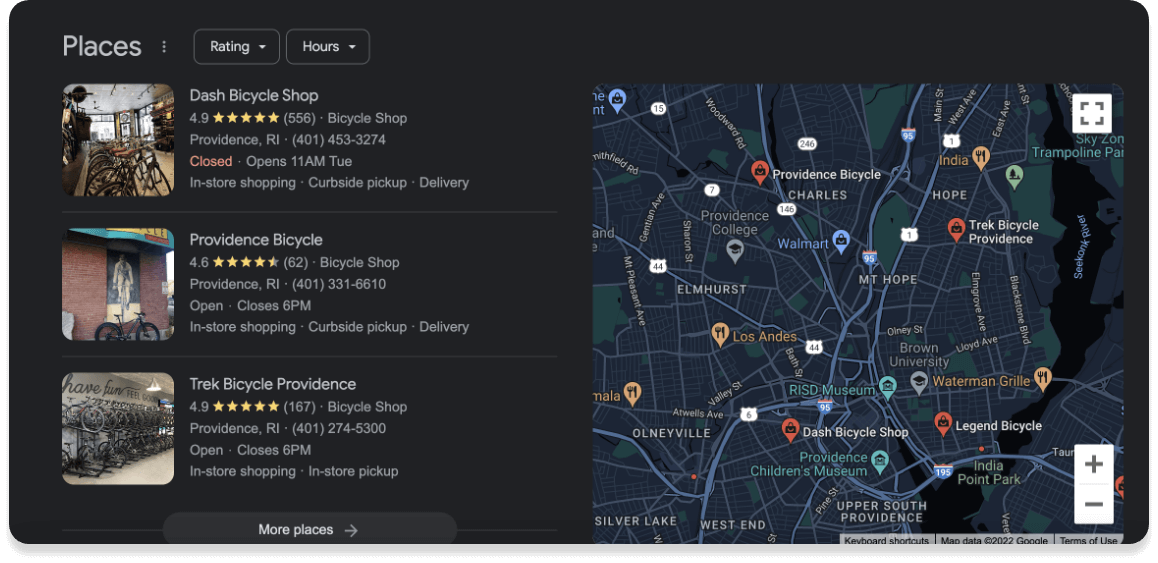1158x563 pixels.
Task: Click the Trek listing 'In-store pickup' text
Action: click(353, 471)
